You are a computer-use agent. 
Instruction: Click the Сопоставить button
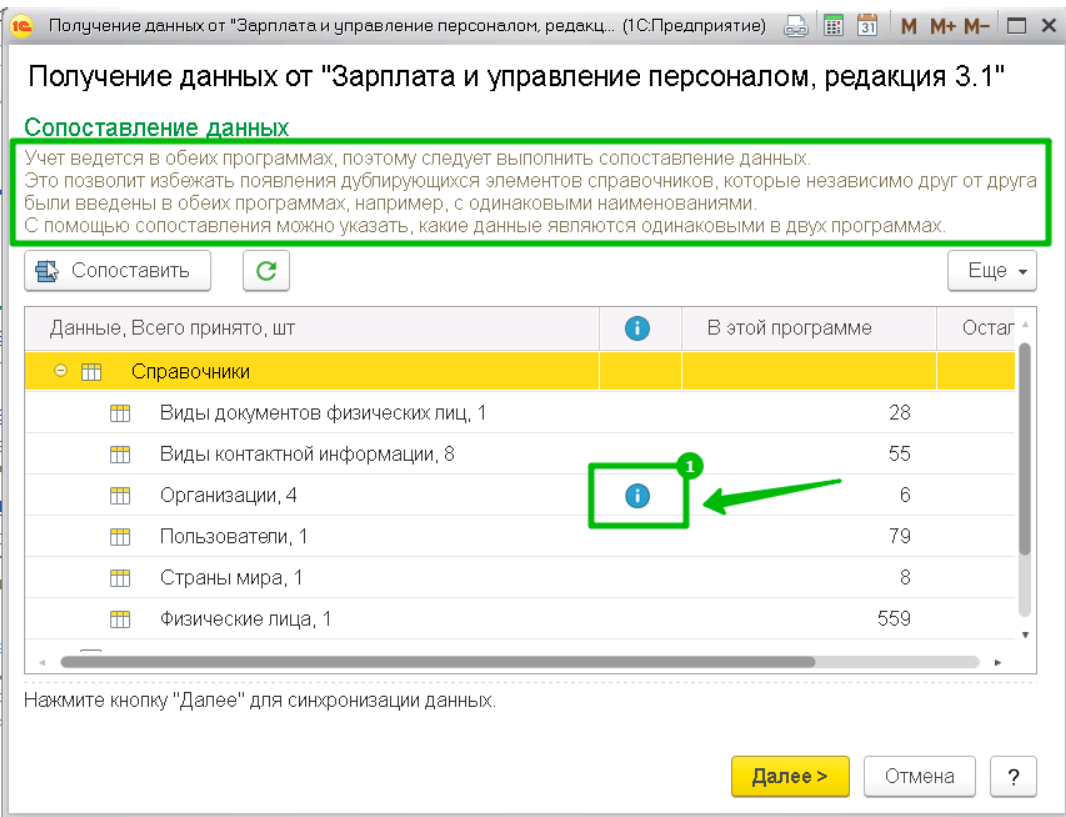tap(117, 271)
